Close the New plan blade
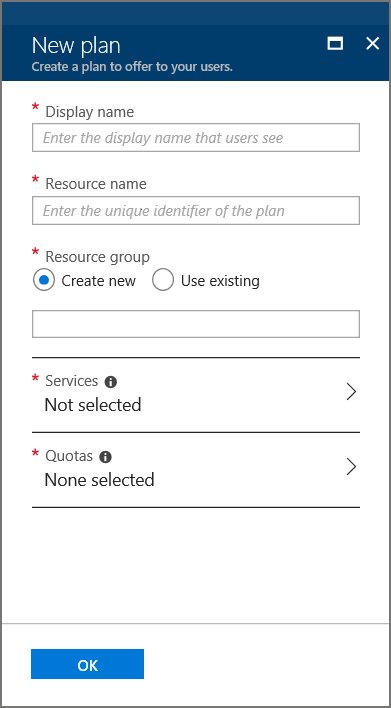391x708 pixels. point(372,43)
